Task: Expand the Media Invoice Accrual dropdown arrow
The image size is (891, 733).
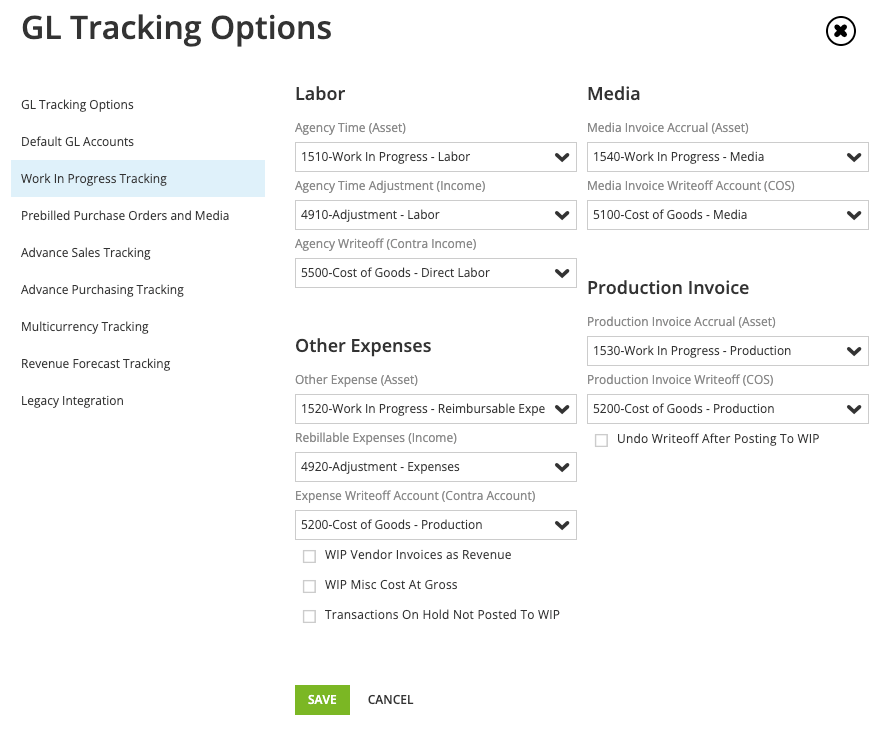Action: (853, 157)
